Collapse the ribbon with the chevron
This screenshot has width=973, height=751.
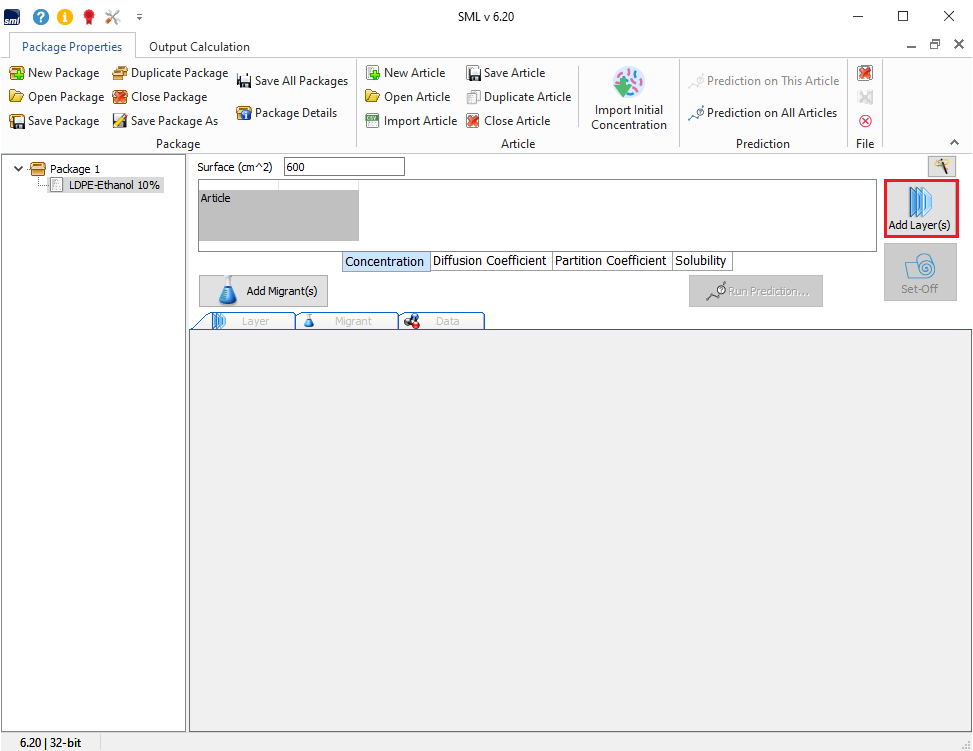point(954,143)
